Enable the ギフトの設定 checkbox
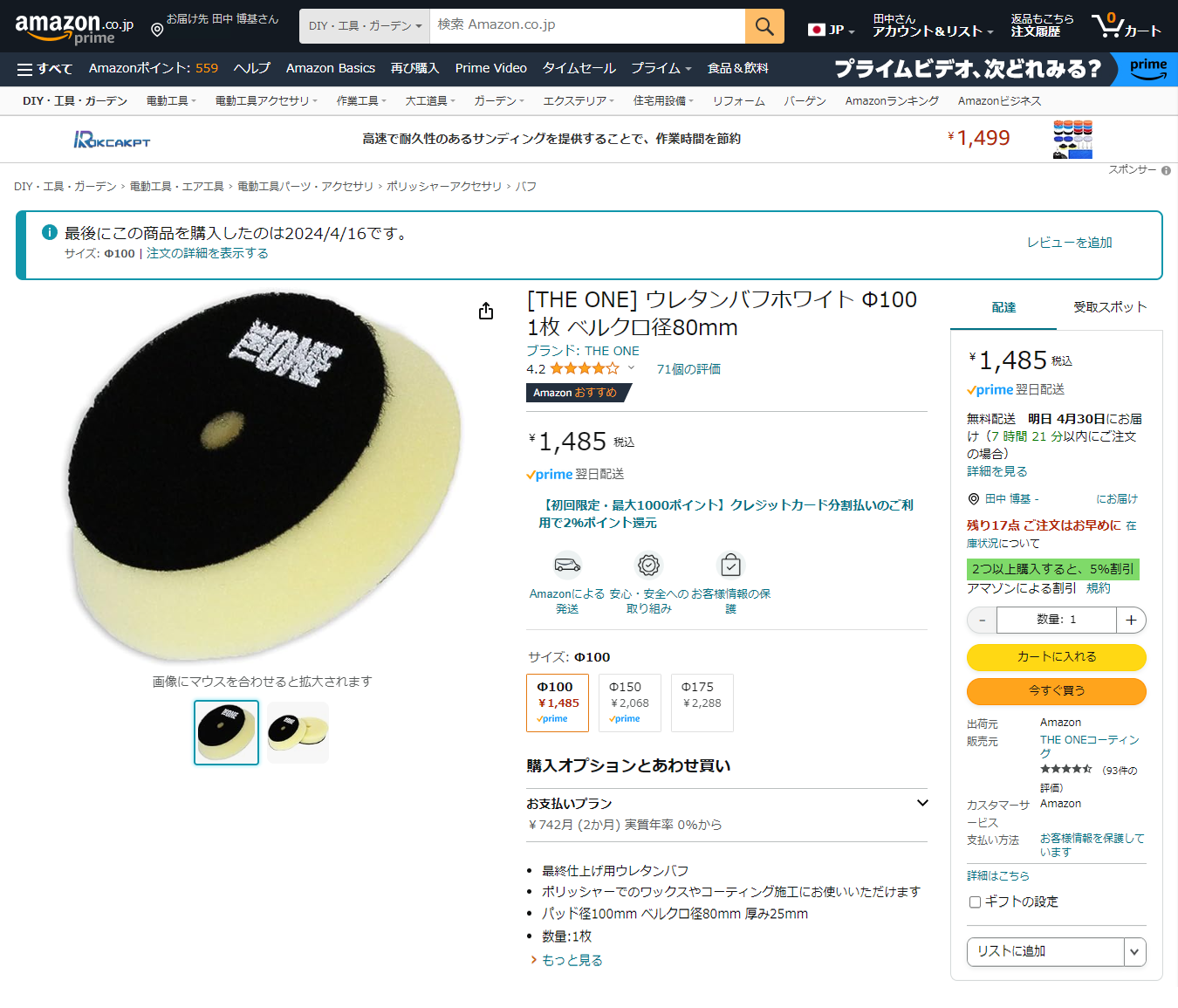Screen dimensions: 1178x1008 [975, 902]
